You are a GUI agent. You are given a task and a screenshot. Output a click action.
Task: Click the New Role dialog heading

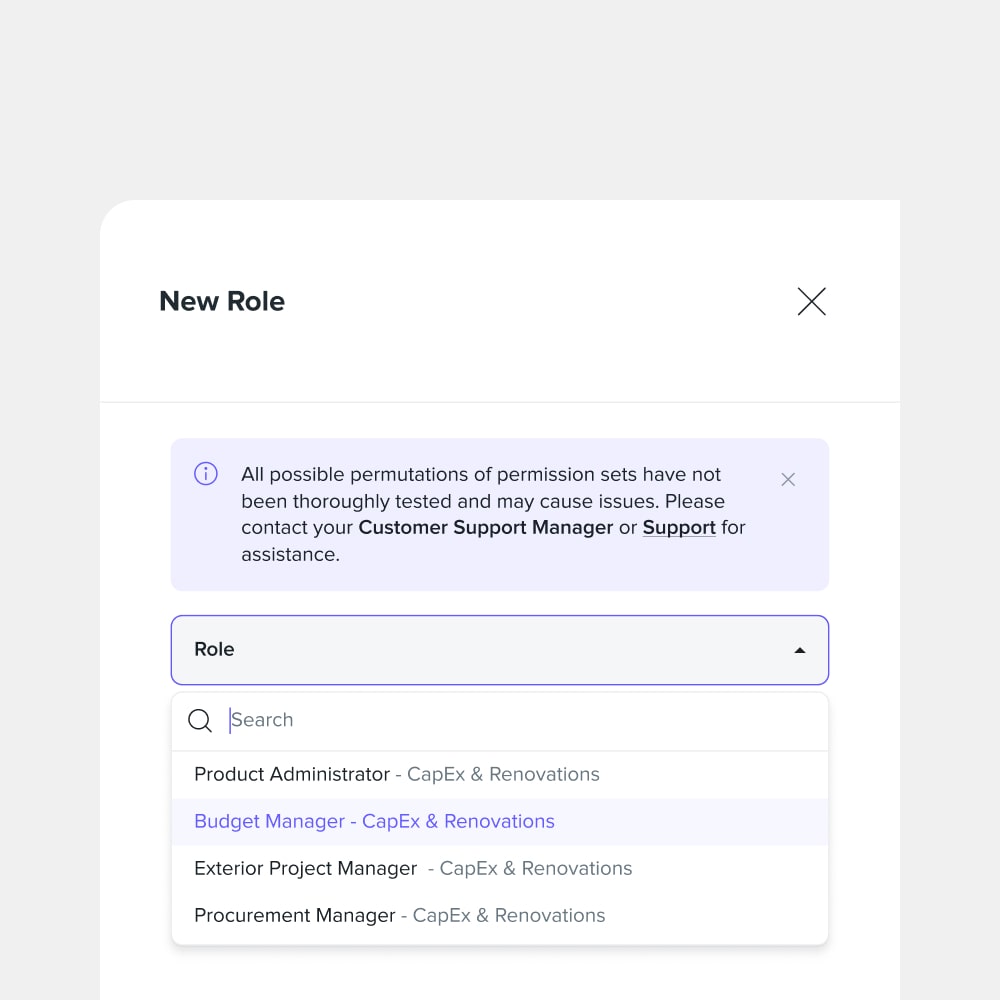click(x=222, y=301)
